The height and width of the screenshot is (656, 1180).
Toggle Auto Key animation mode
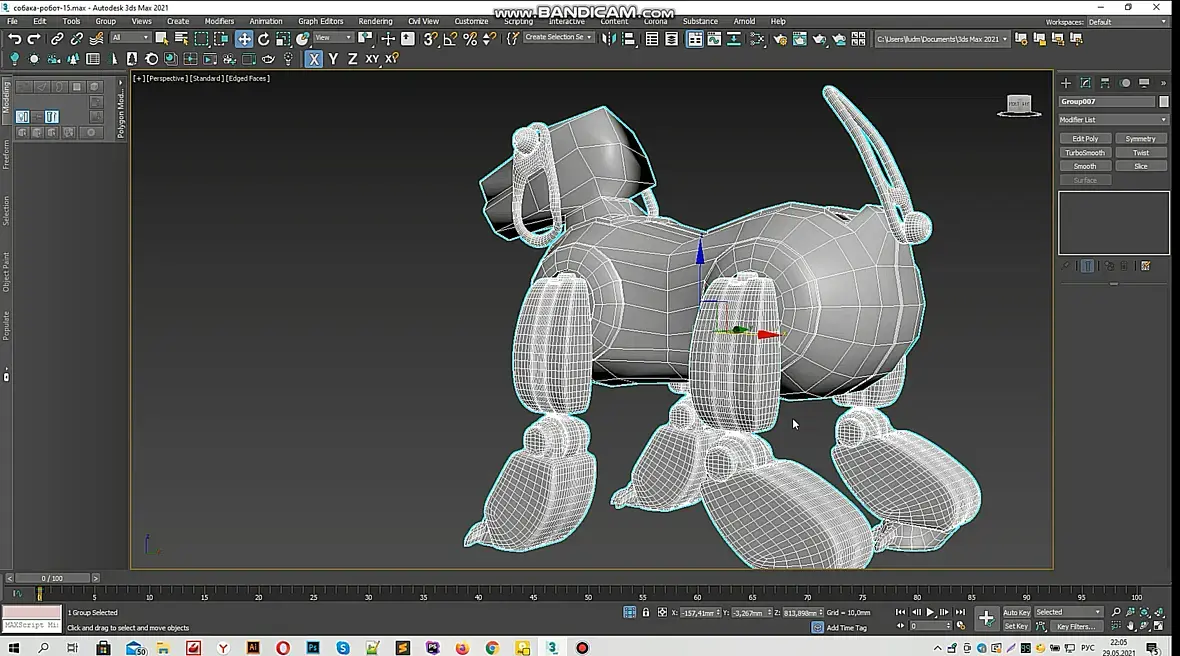(x=1016, y=612)
